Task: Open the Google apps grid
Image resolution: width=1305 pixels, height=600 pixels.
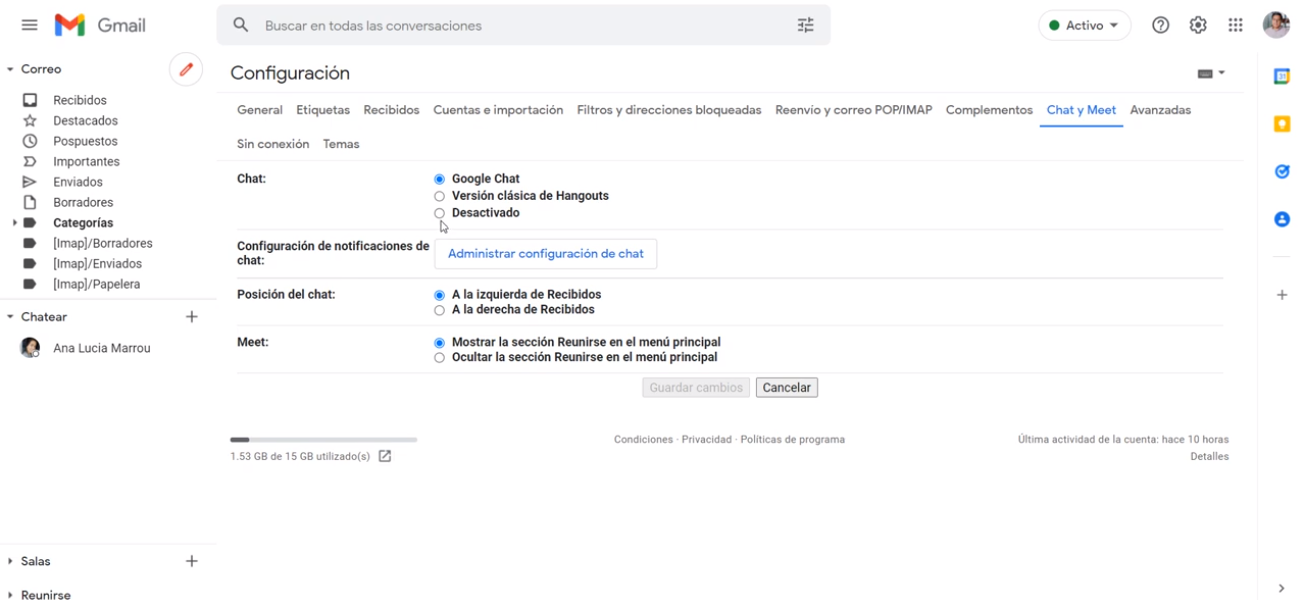Action: coord(1235,25)
